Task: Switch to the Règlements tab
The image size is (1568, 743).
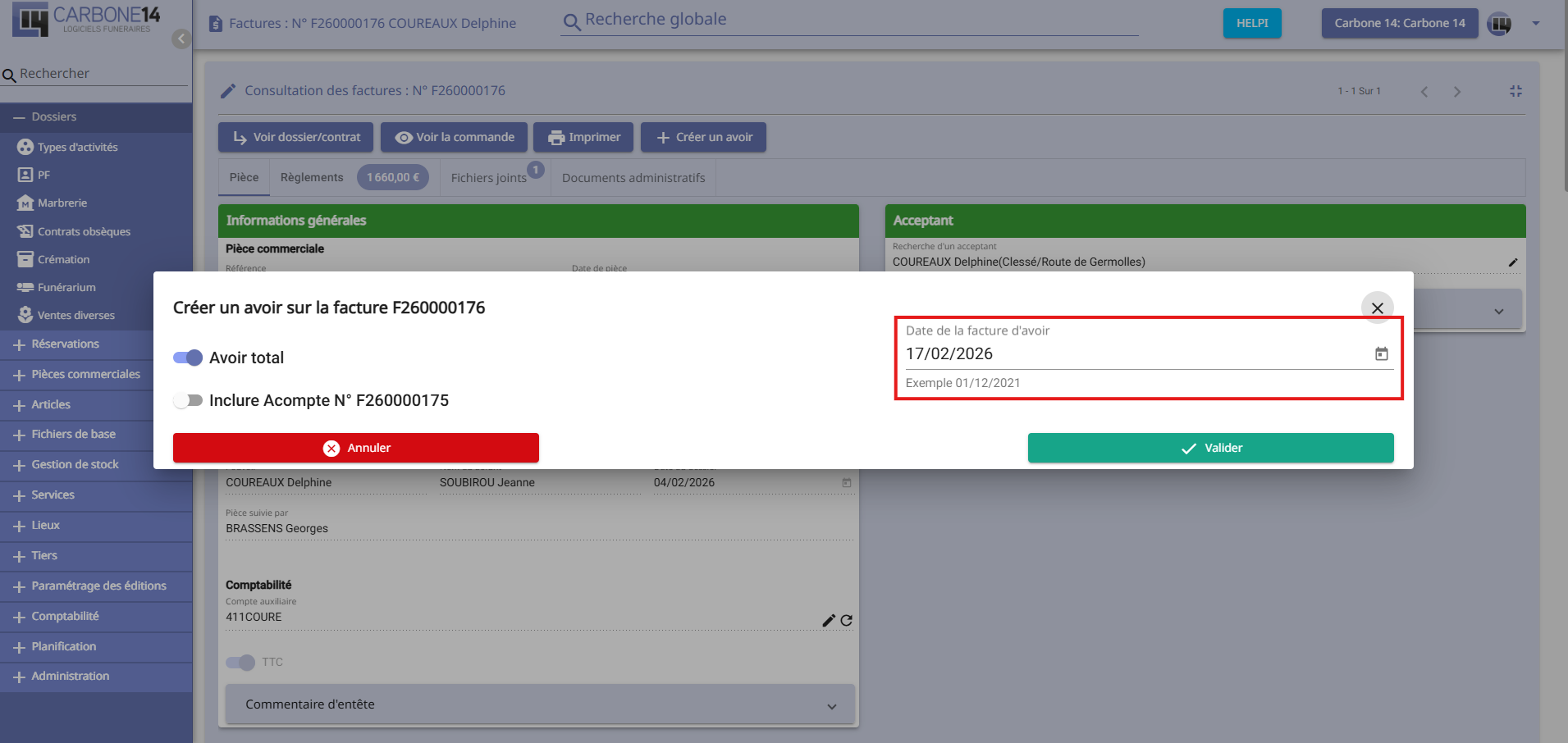Action: coord(312,177)
